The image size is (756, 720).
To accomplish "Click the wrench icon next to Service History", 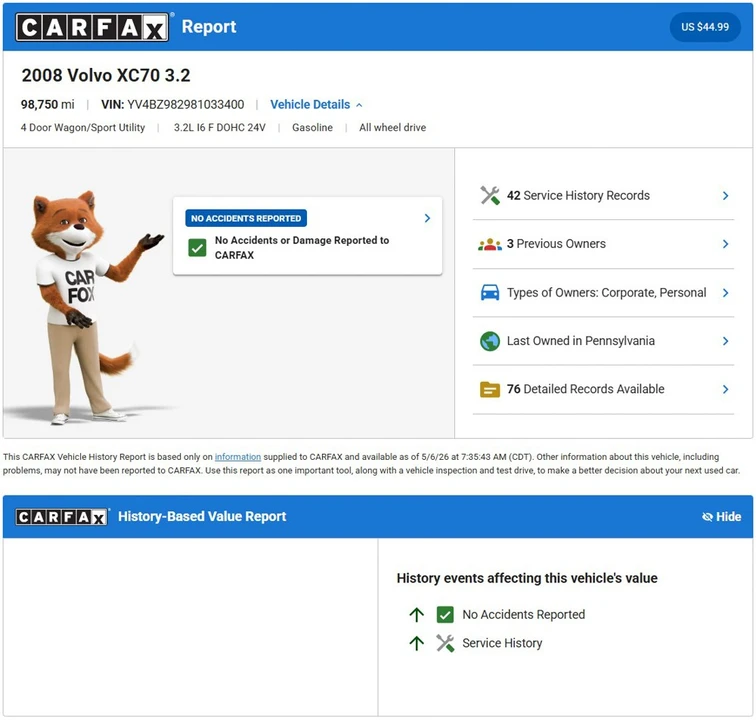I will [445, 643].
